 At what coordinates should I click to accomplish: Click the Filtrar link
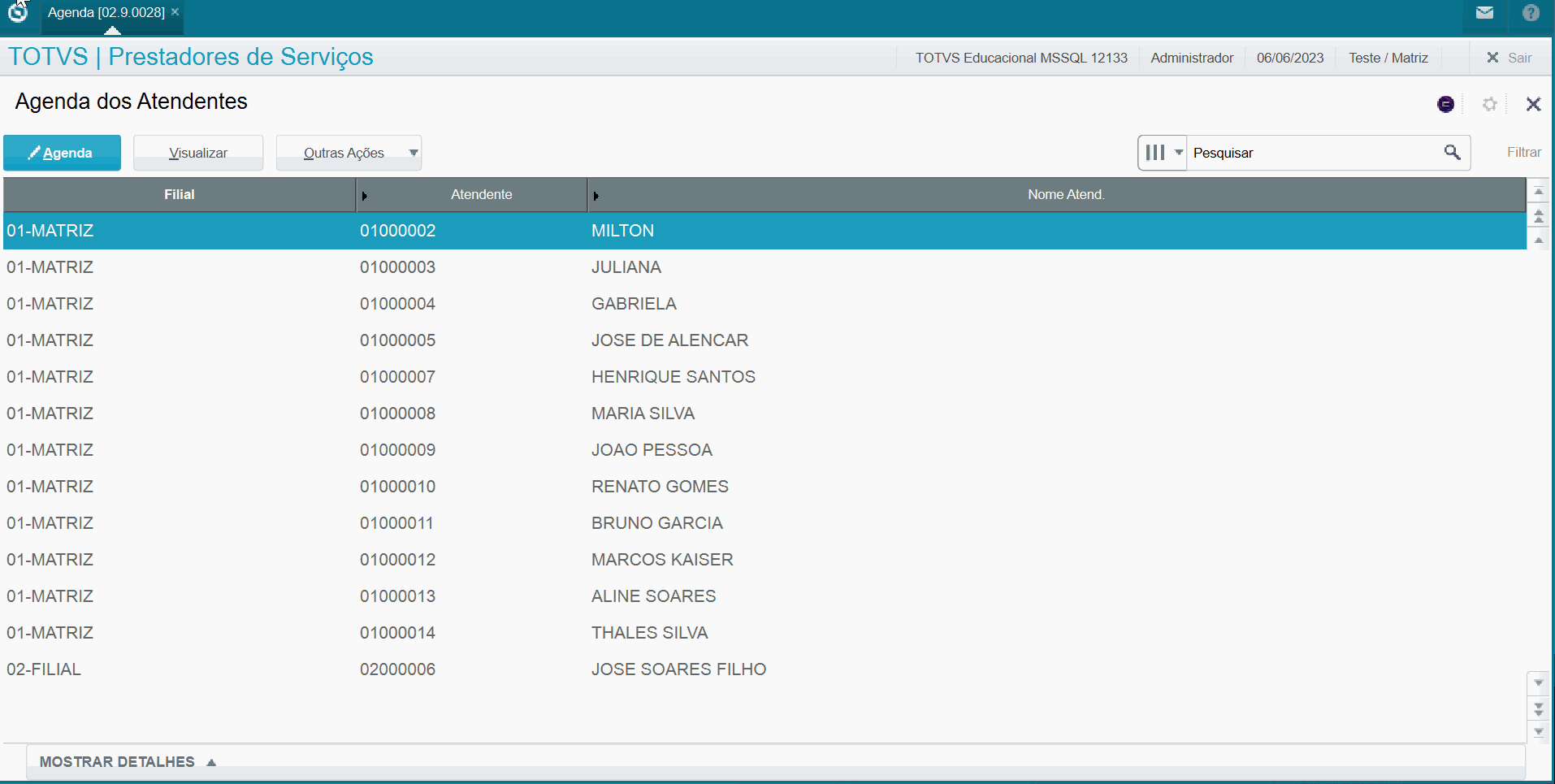click(x=1523, y=152)
